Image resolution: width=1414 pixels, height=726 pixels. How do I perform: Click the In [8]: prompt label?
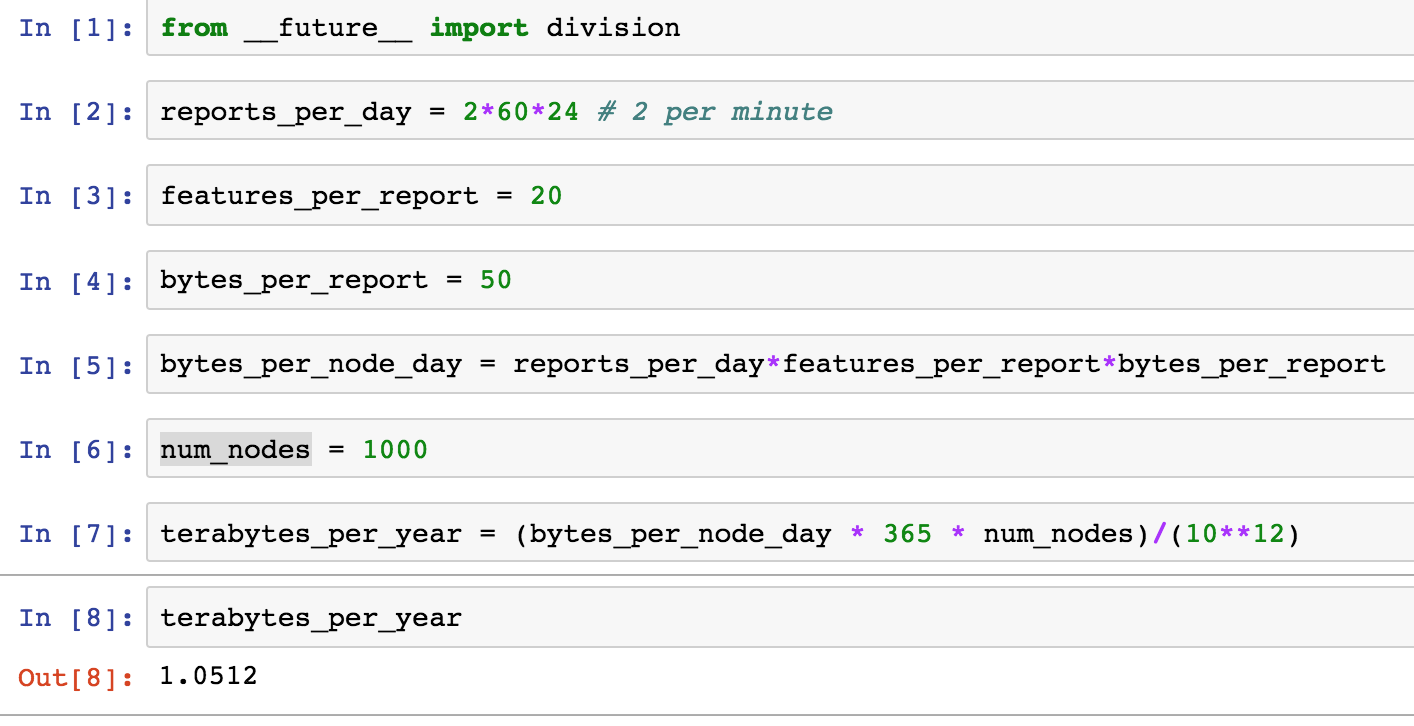[76, 617]
